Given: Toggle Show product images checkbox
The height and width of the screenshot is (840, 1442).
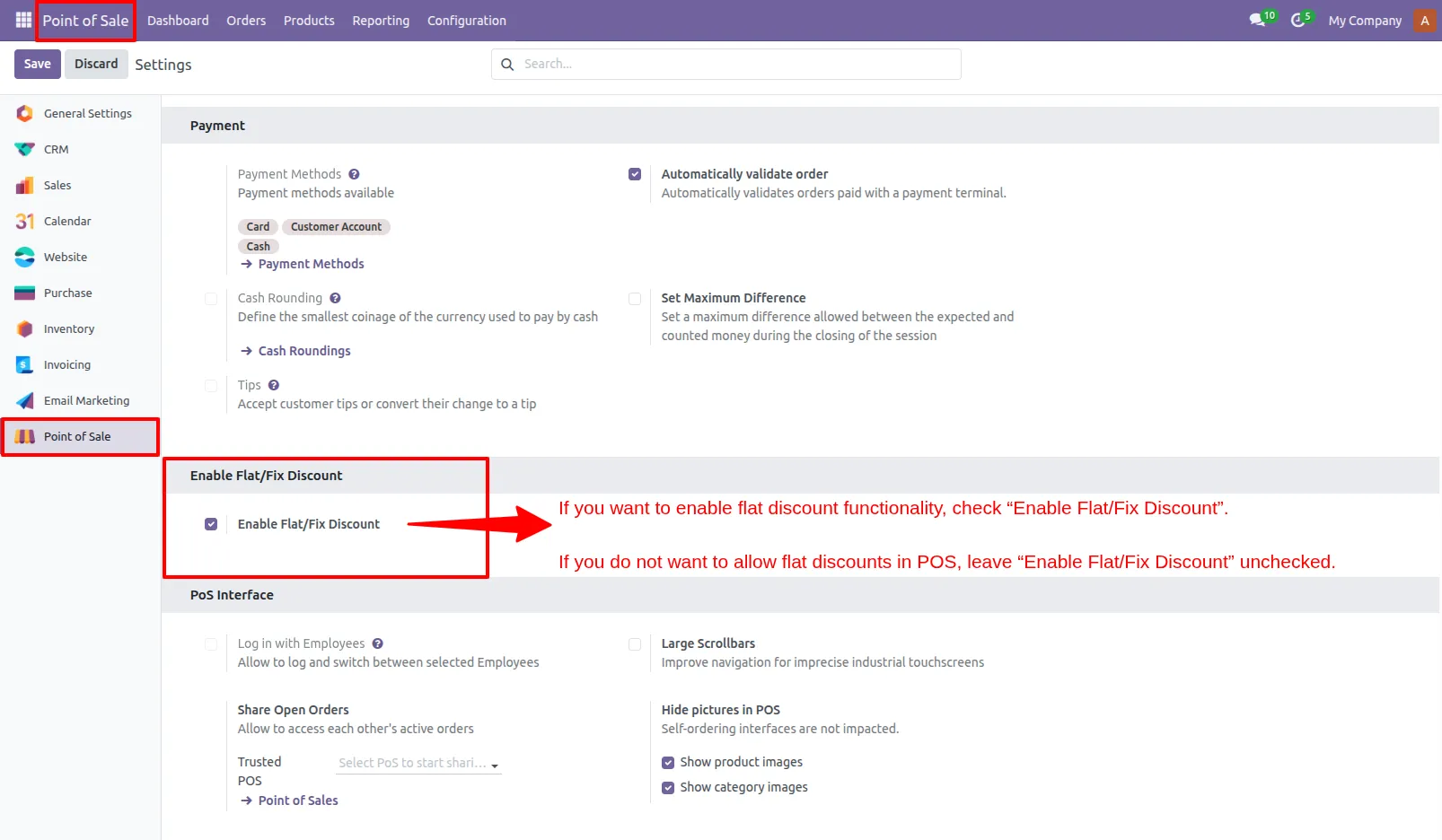Looking at the screenshot, I should point(668,763).
